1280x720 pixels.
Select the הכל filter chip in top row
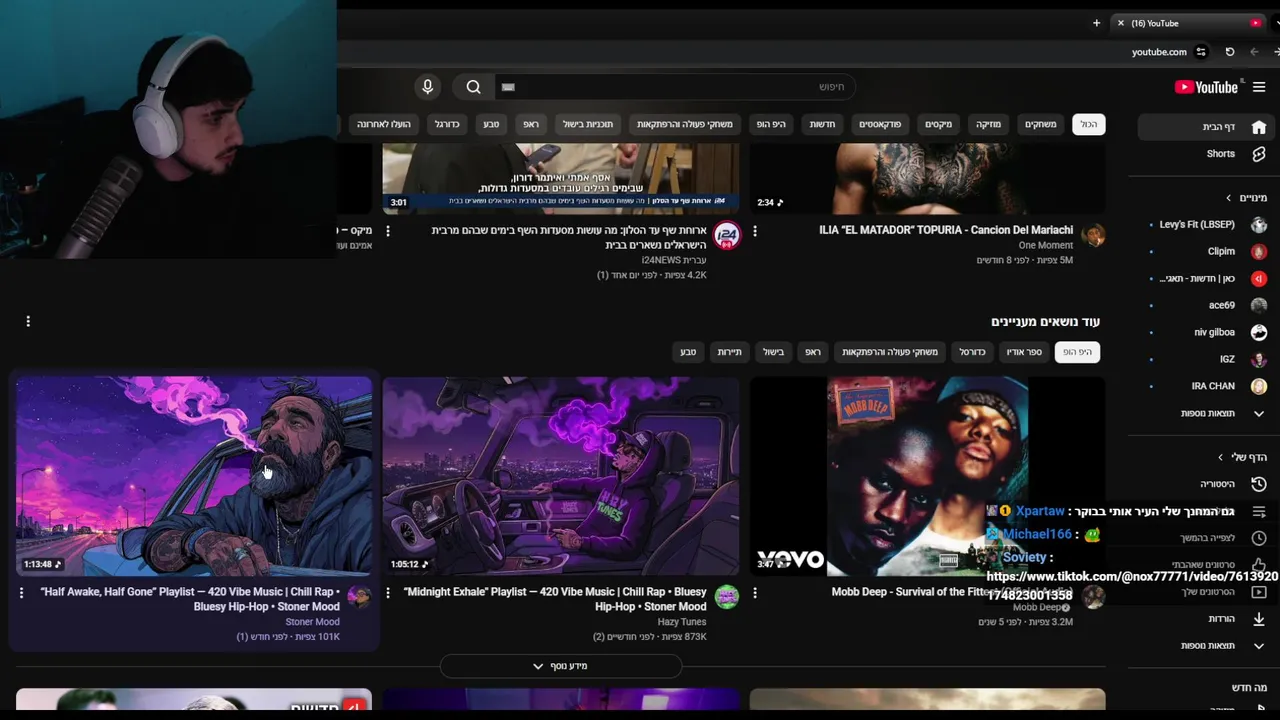pos(1088,124)
